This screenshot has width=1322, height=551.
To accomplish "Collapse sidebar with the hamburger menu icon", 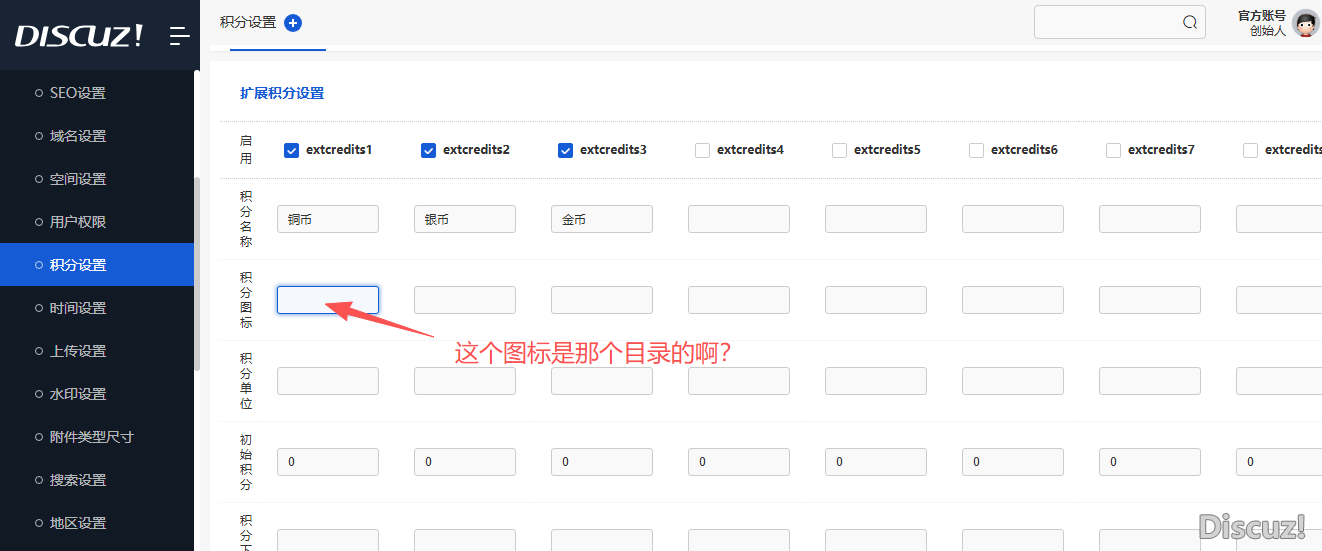I will point(179,36).
